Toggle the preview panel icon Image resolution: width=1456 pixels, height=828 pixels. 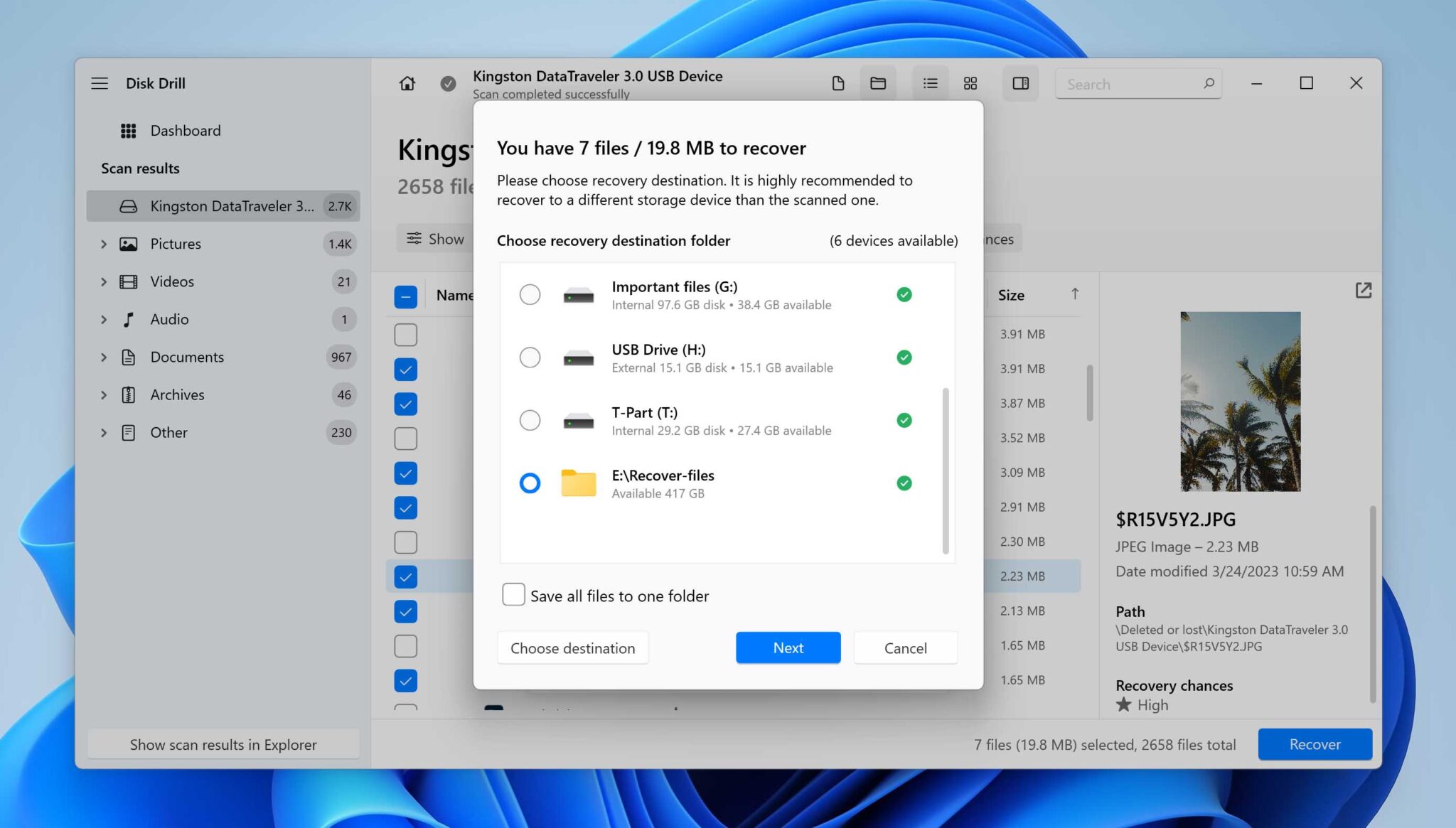point(1020,83)
